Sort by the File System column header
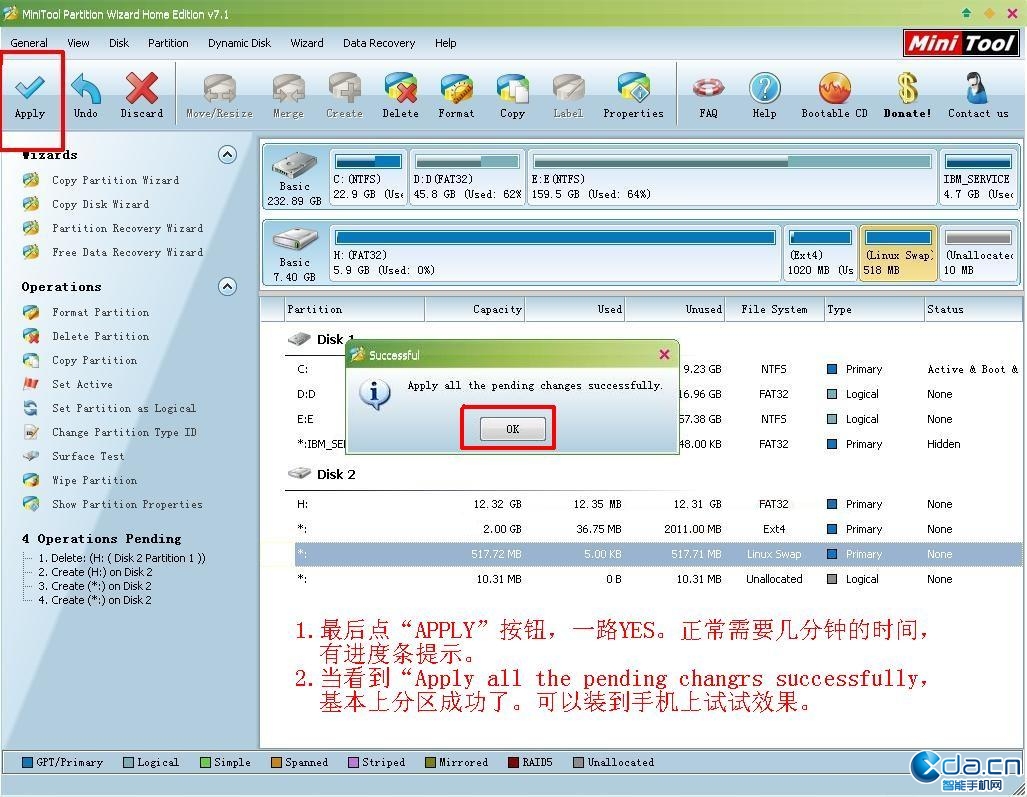The height and width of the screenshot is (797, 1027). (774, 309)
